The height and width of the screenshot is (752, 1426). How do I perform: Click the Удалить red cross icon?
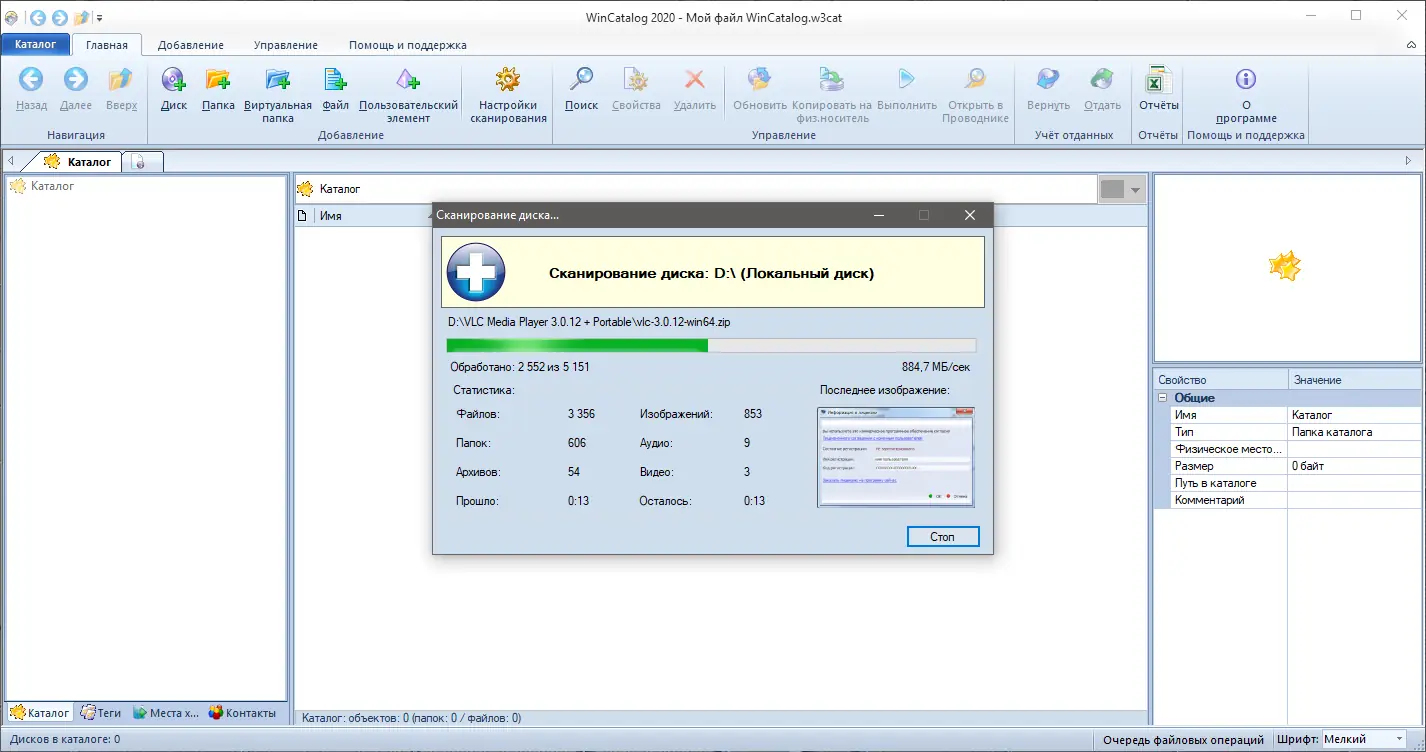tap(694, 80)
